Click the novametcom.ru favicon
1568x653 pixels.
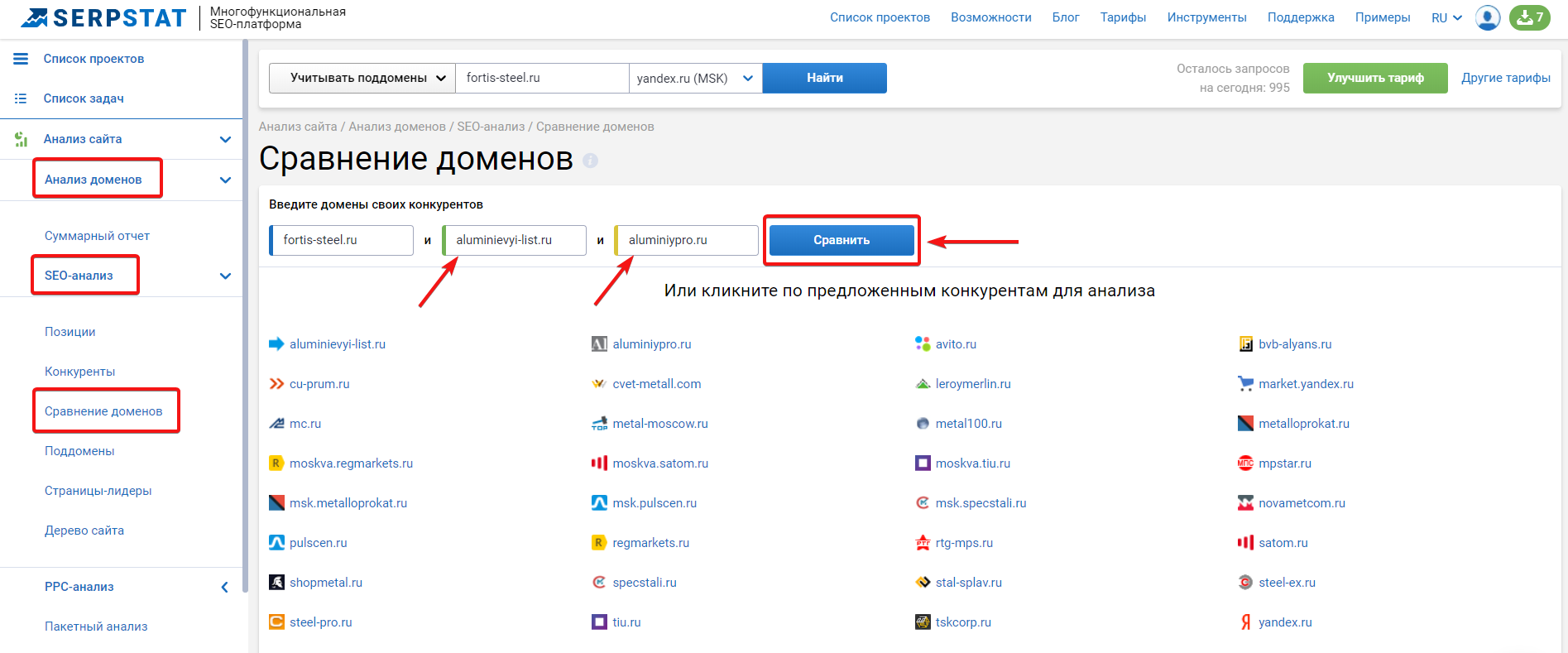[x=1246, y=502]
